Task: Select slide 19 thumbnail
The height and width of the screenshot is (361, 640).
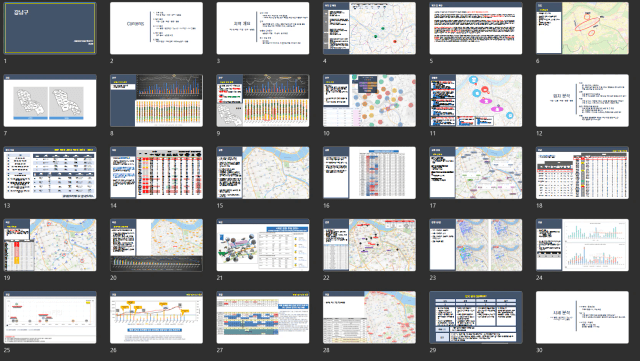Action: tap(50, 245)
